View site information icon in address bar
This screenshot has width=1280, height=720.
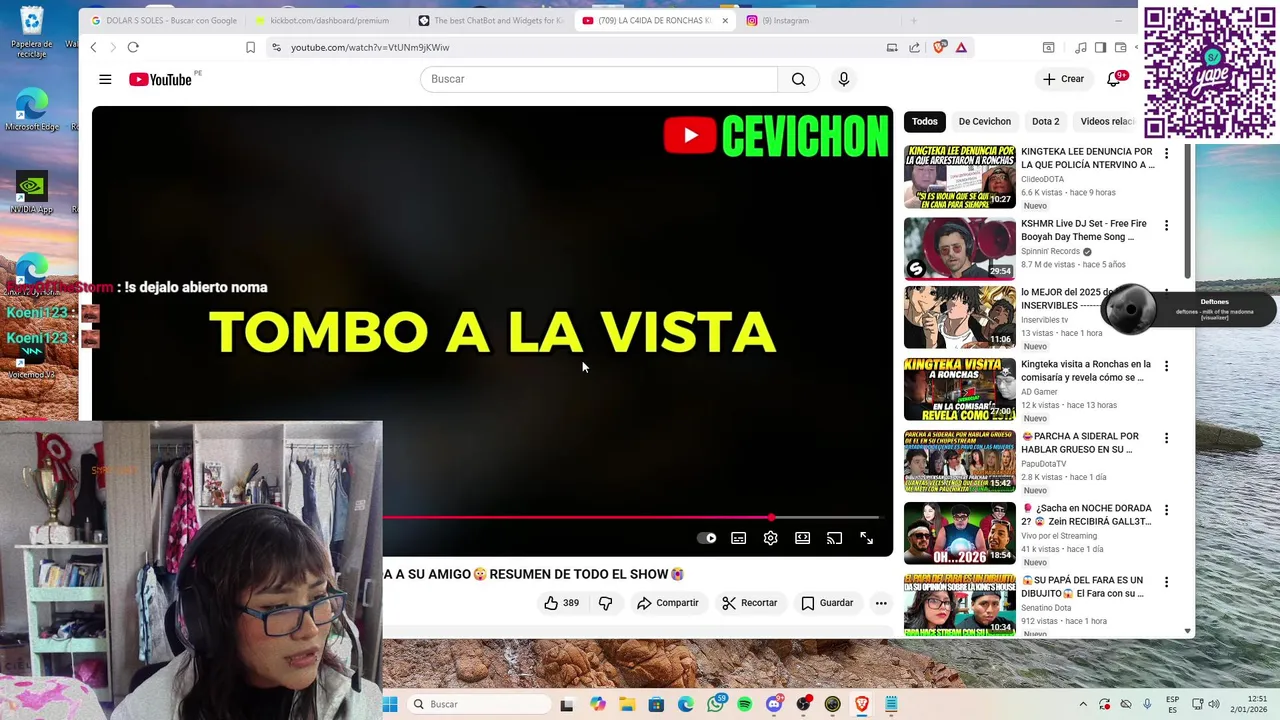[x=276, y=47]
